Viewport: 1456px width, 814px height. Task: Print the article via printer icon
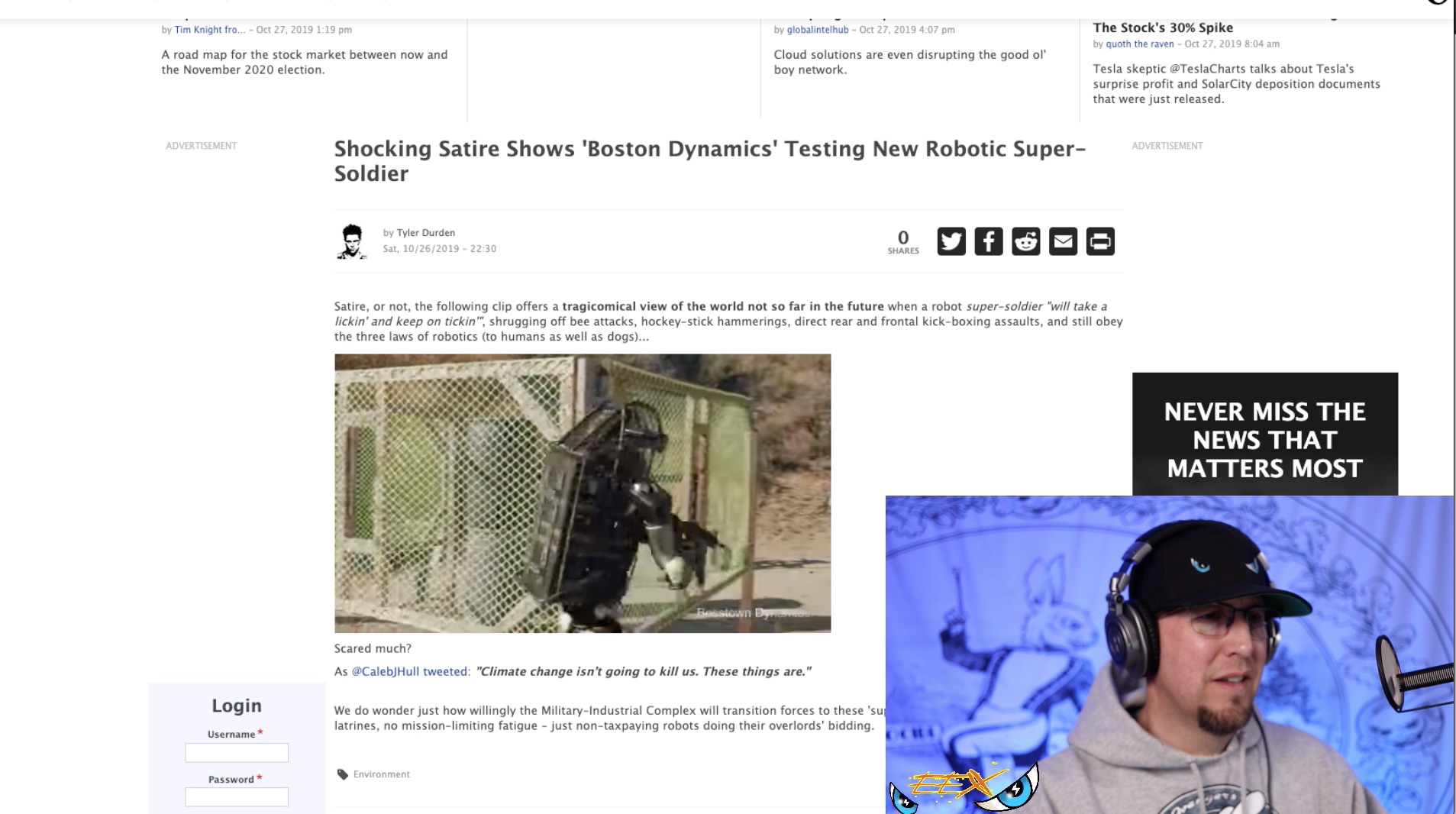(1100, 241)
